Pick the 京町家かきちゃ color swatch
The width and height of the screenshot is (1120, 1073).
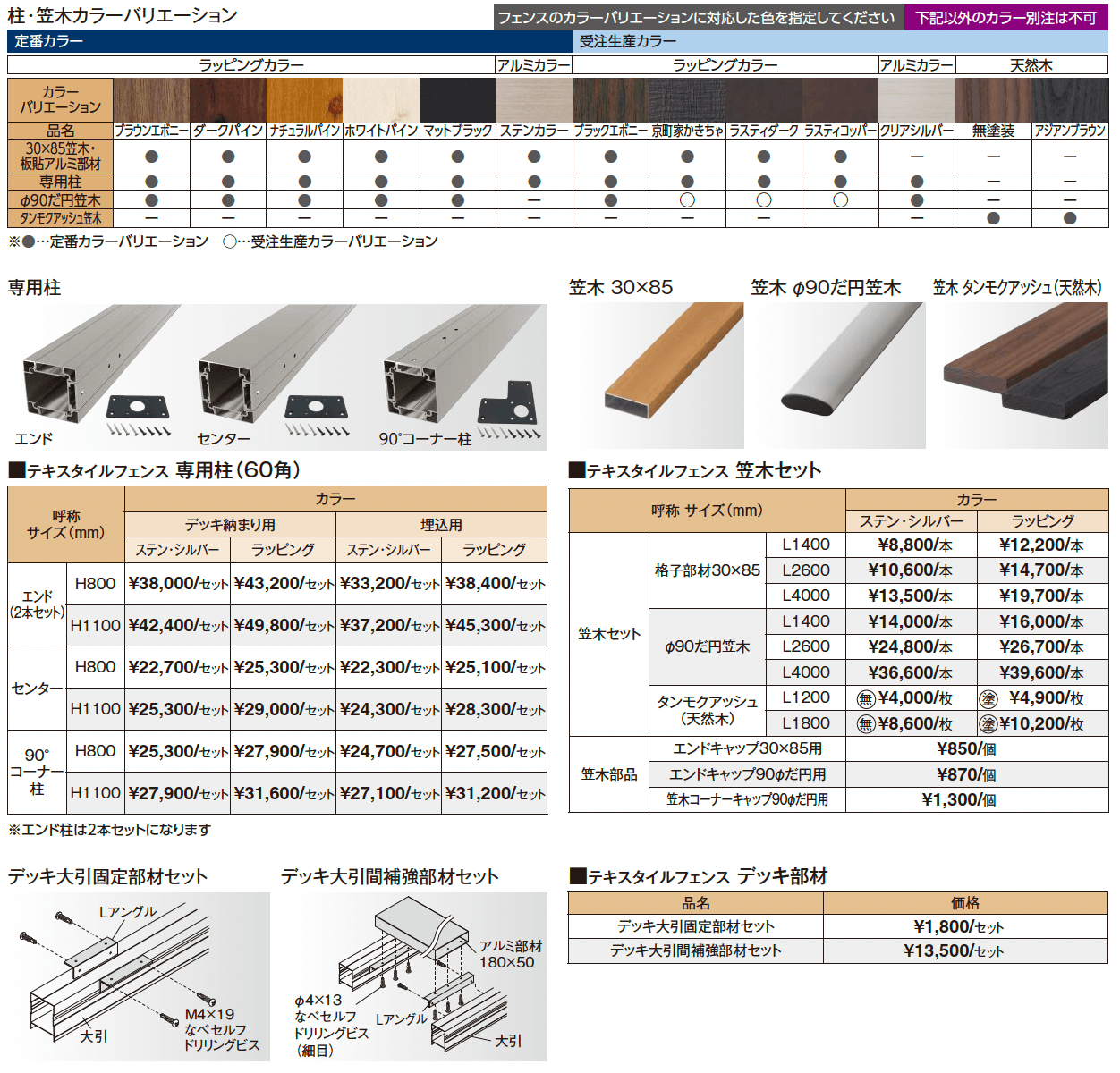coord(687,99)
